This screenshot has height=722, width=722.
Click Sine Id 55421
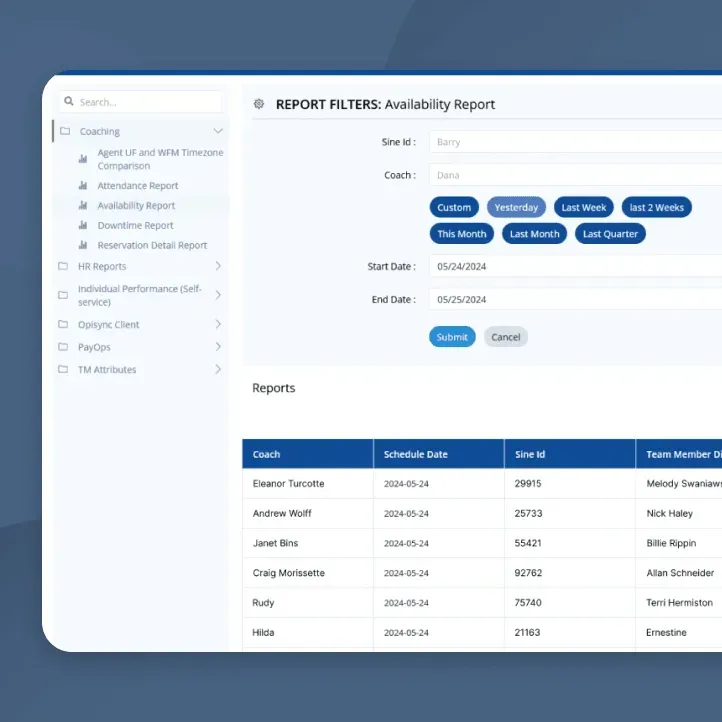528,543
